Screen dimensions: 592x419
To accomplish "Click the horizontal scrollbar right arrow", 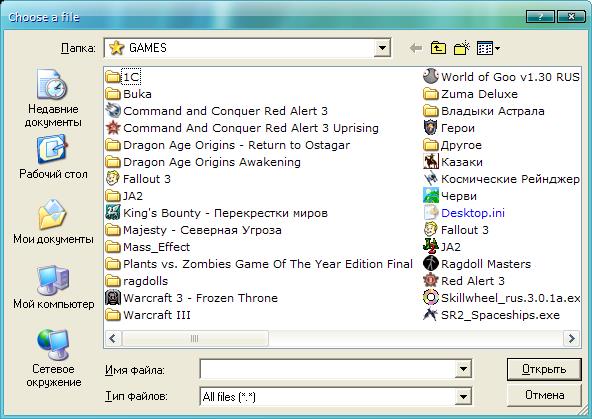I will click(571, 338).
